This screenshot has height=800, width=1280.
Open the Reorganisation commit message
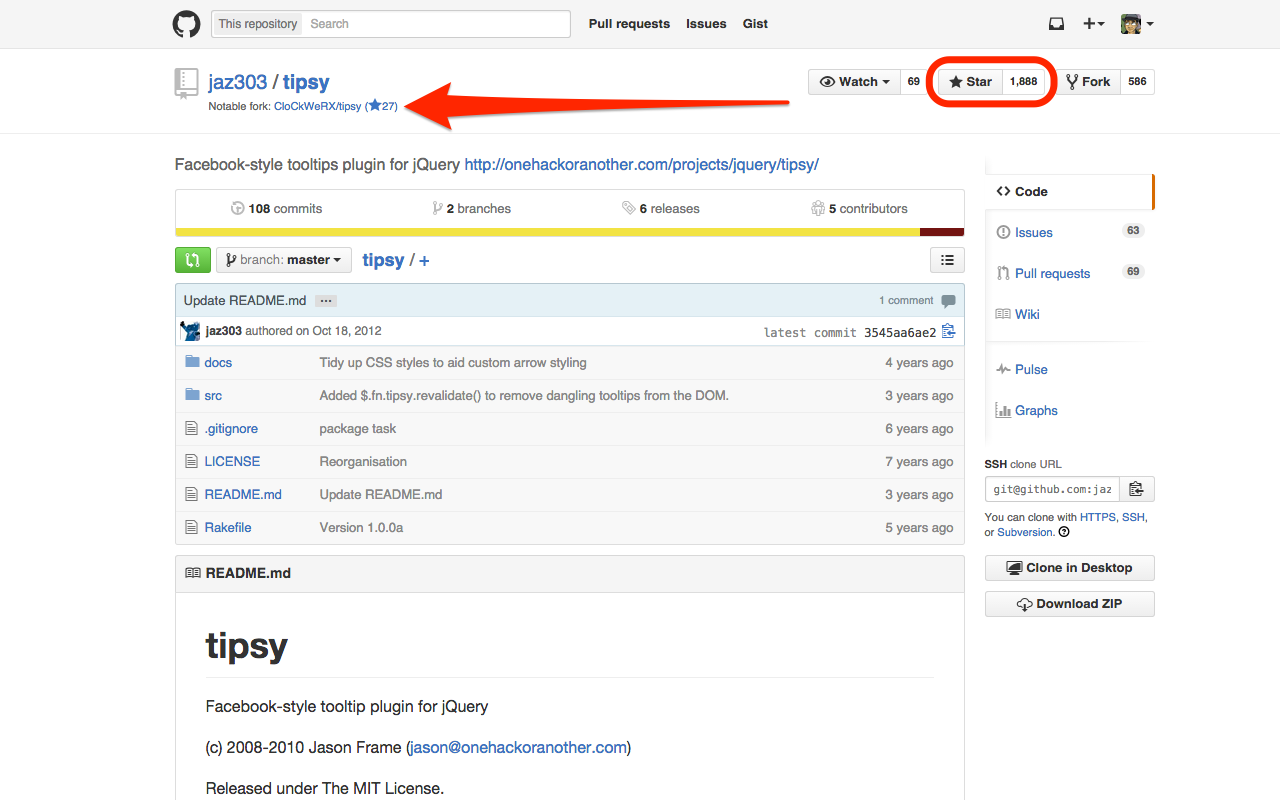coord(363,462)
